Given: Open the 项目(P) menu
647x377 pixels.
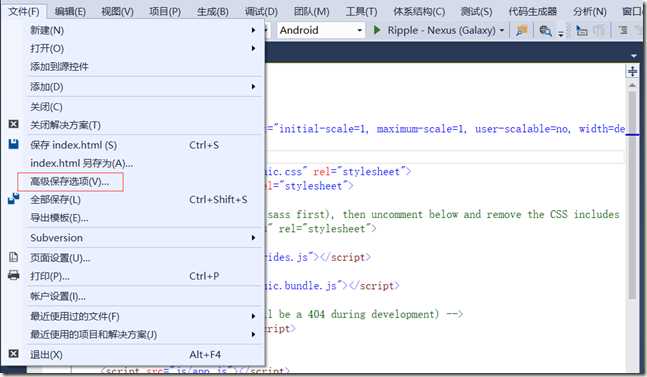Looking at the screenshot, I should pyautogui.click(x=165, y=11).
